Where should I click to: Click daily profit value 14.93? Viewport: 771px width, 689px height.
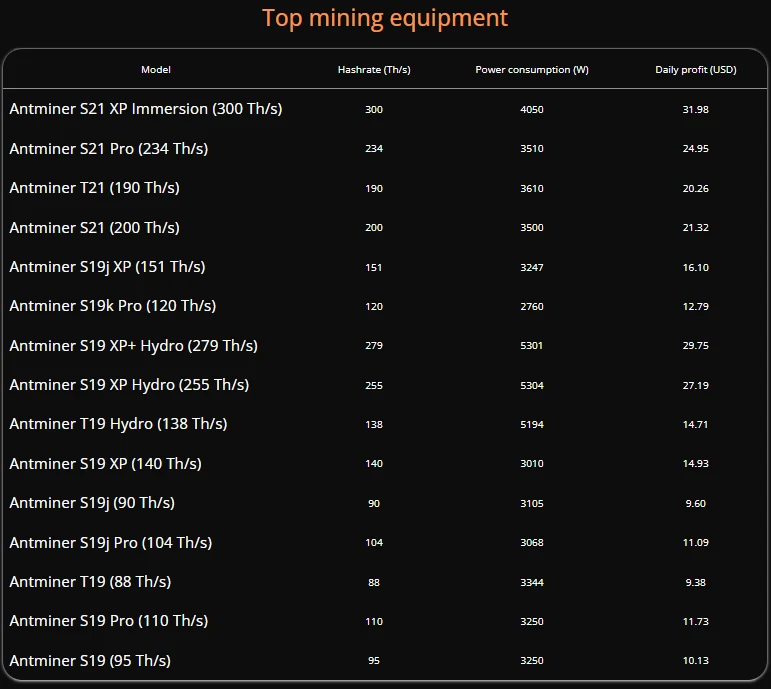click(695, 464)
